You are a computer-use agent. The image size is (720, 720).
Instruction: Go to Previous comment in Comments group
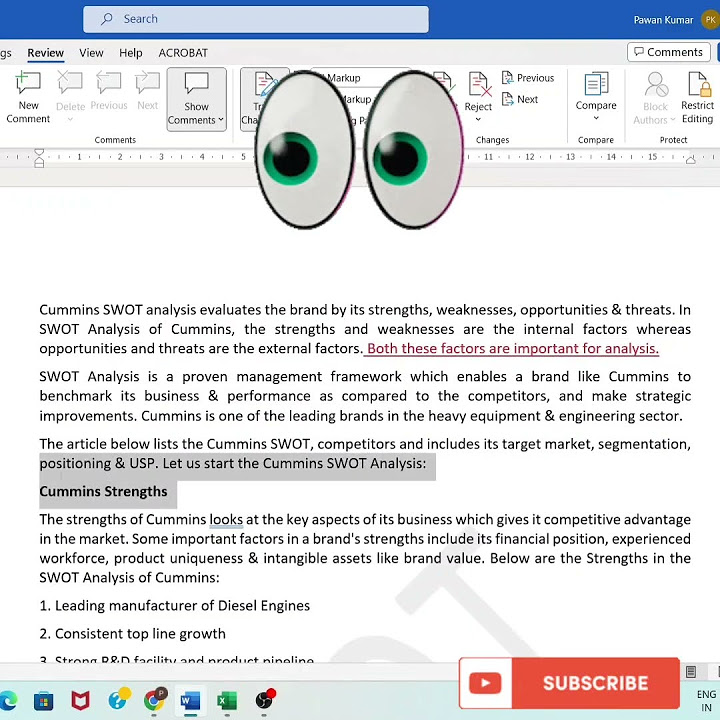pyautogui.click(x=109, y=83)
